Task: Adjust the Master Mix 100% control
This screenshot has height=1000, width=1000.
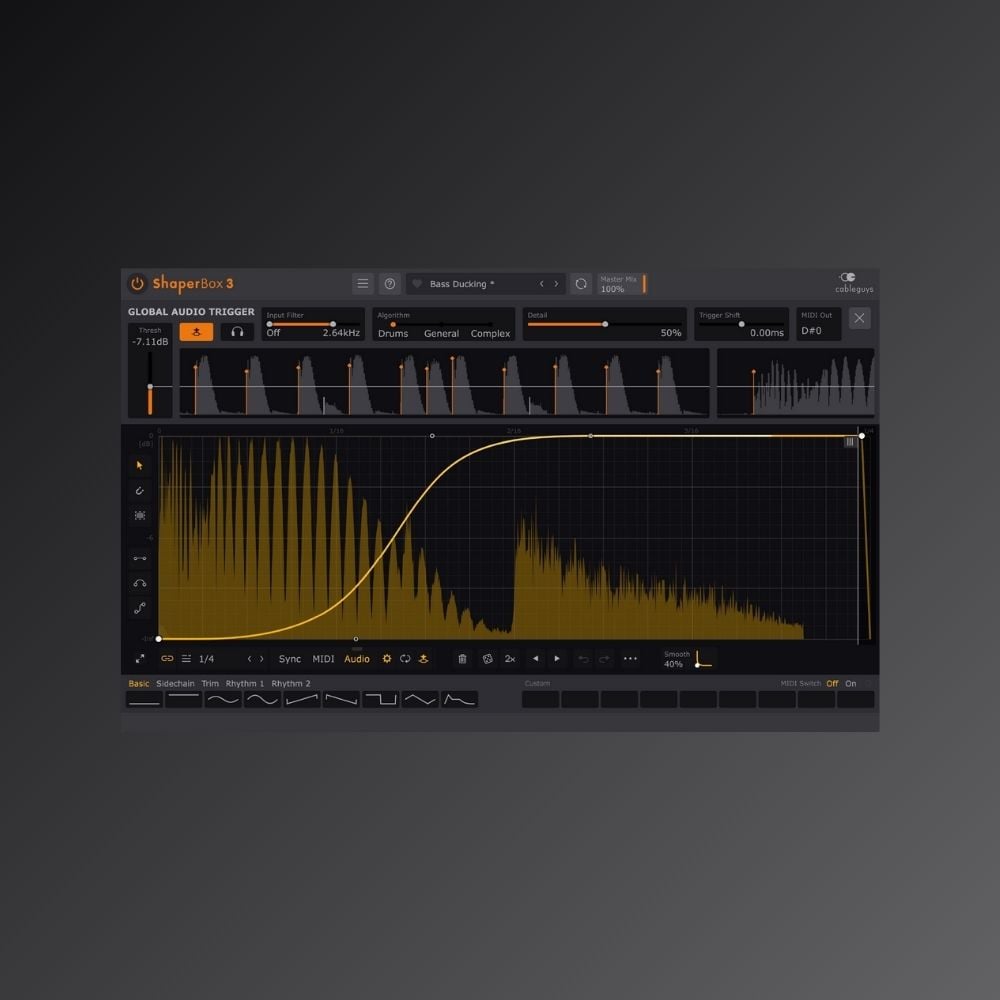Action: tap(622, 284)
